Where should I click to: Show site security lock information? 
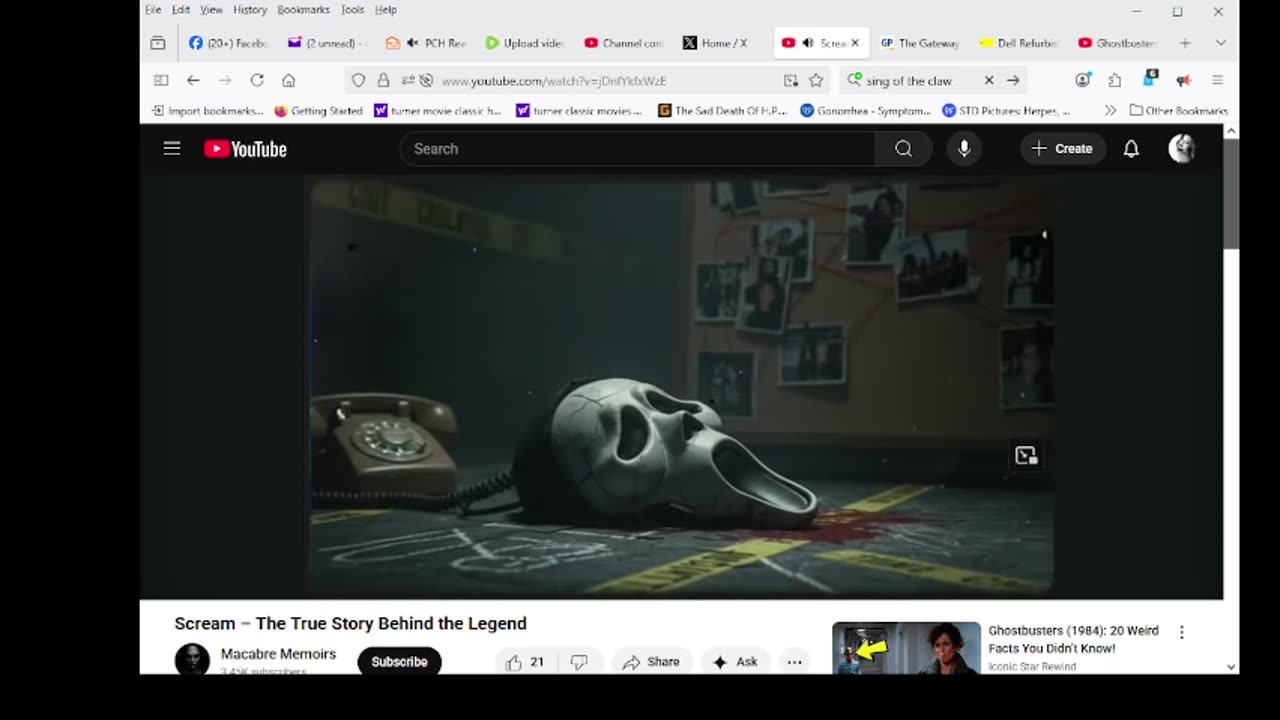pos(383,80)
